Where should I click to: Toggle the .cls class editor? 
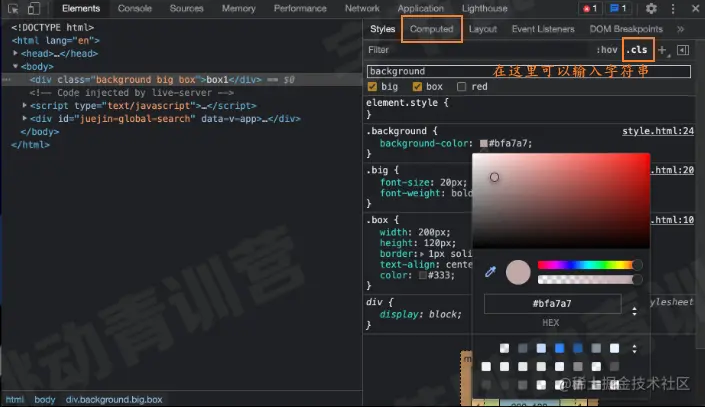[x=638, y=50]
